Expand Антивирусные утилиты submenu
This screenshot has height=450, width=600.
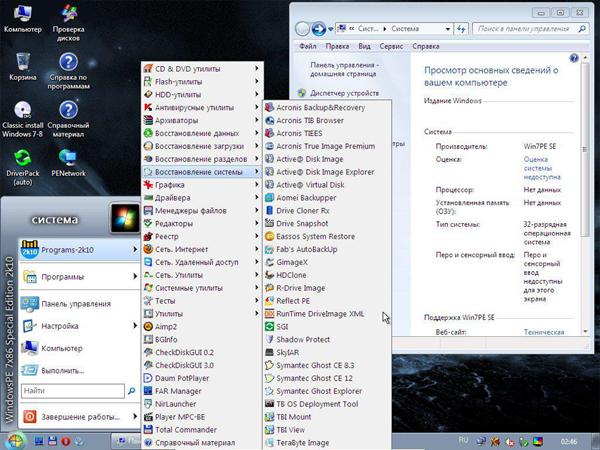(x=202, y=108)
